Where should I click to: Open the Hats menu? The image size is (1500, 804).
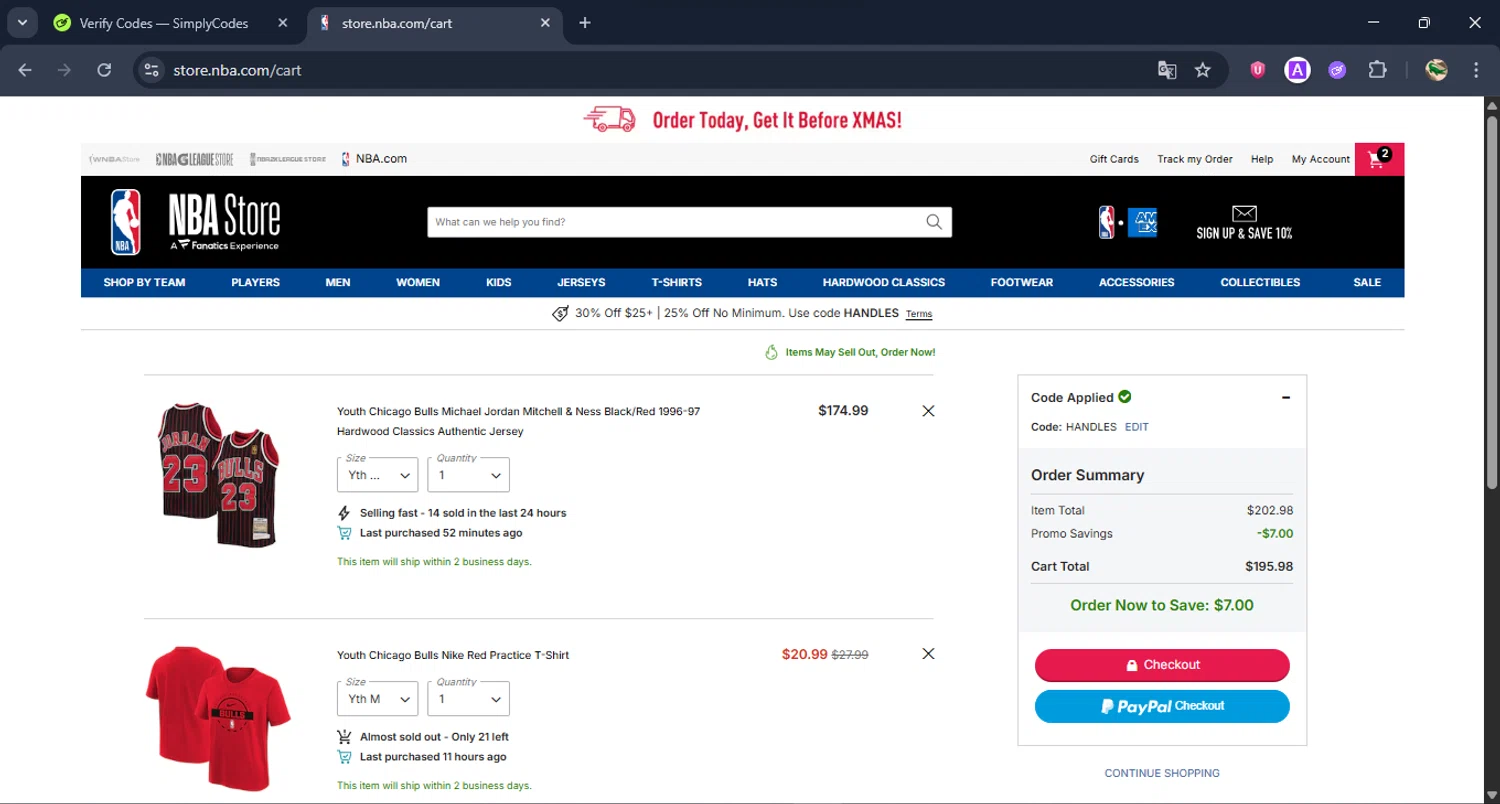[x=762, y=282]
